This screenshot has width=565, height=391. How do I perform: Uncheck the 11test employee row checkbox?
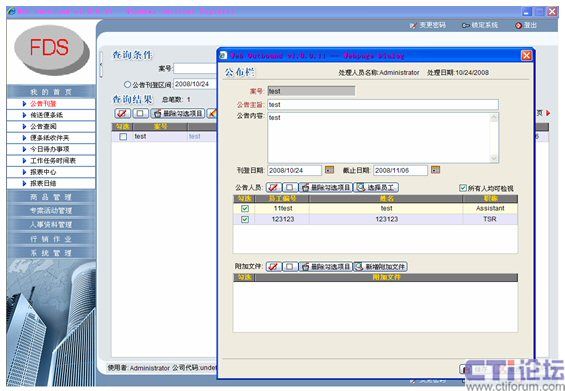click(x=245, y=208)
